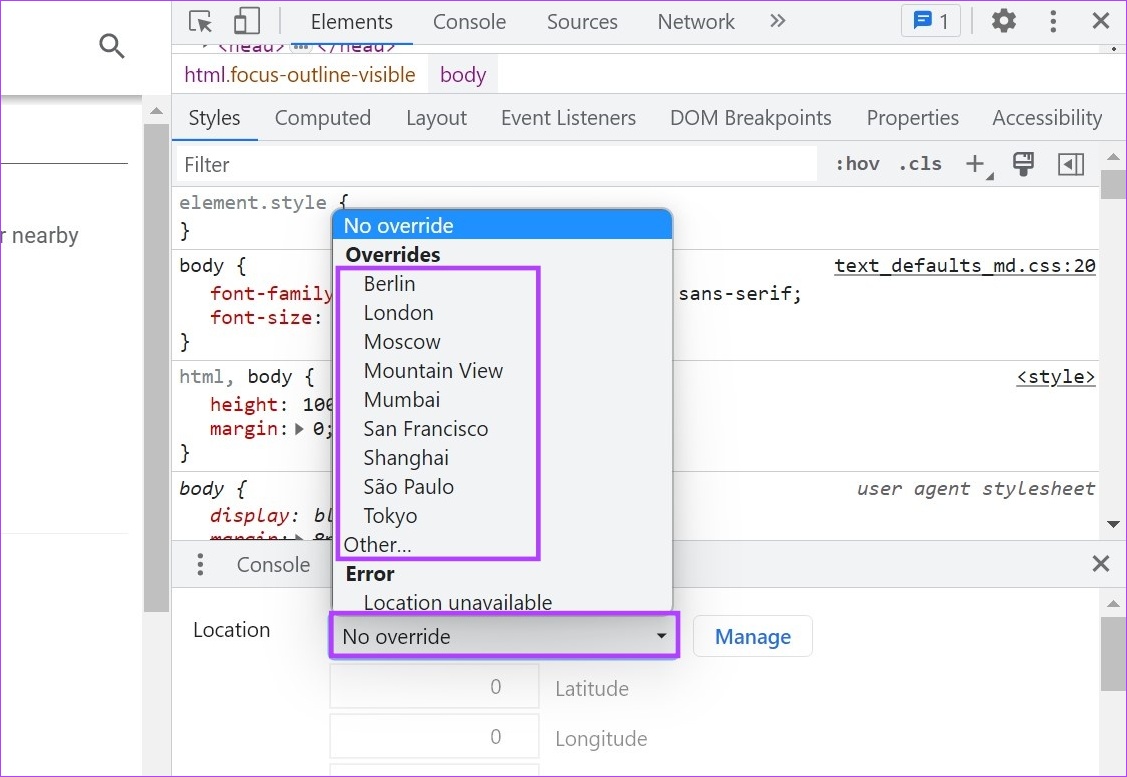1127x777 pixels.
Task: Open hidden panels via the chevron menu
Action: coord(778,20)
